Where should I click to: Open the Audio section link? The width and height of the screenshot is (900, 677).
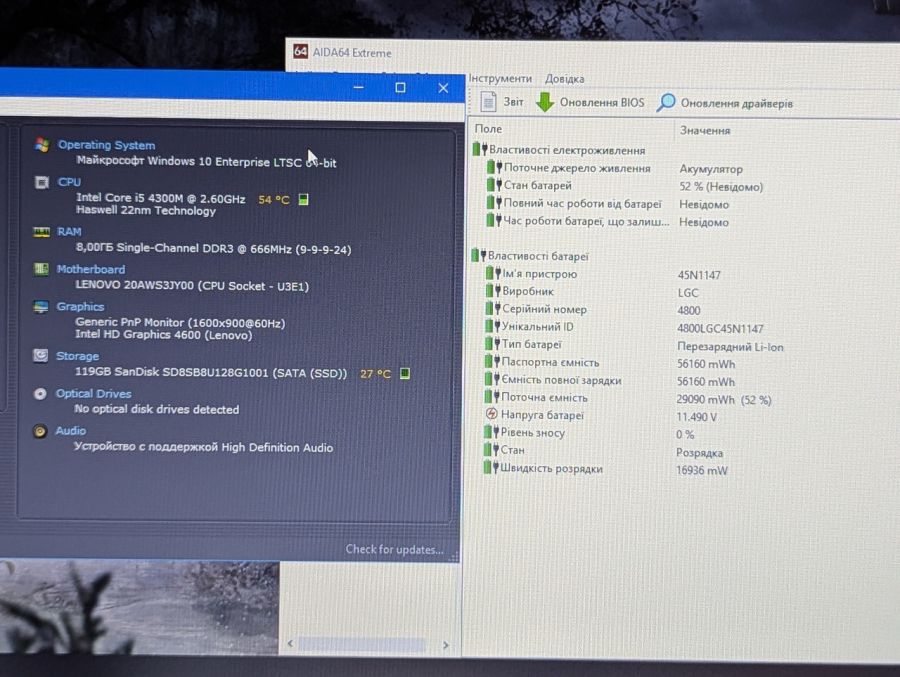71,430
